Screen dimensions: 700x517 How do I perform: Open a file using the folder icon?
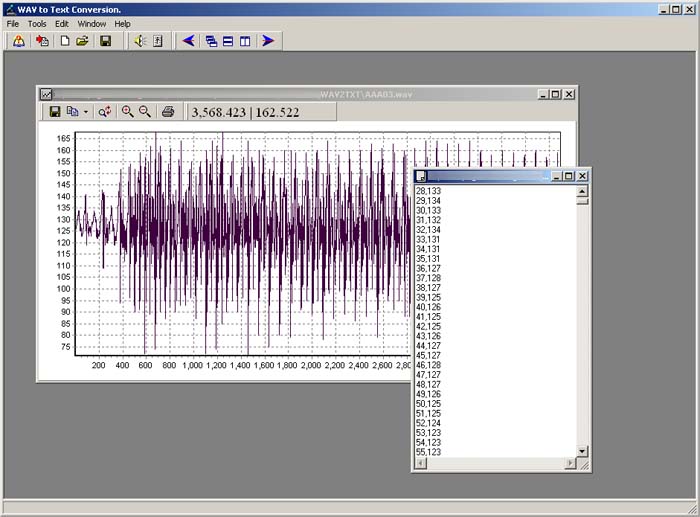82,41
